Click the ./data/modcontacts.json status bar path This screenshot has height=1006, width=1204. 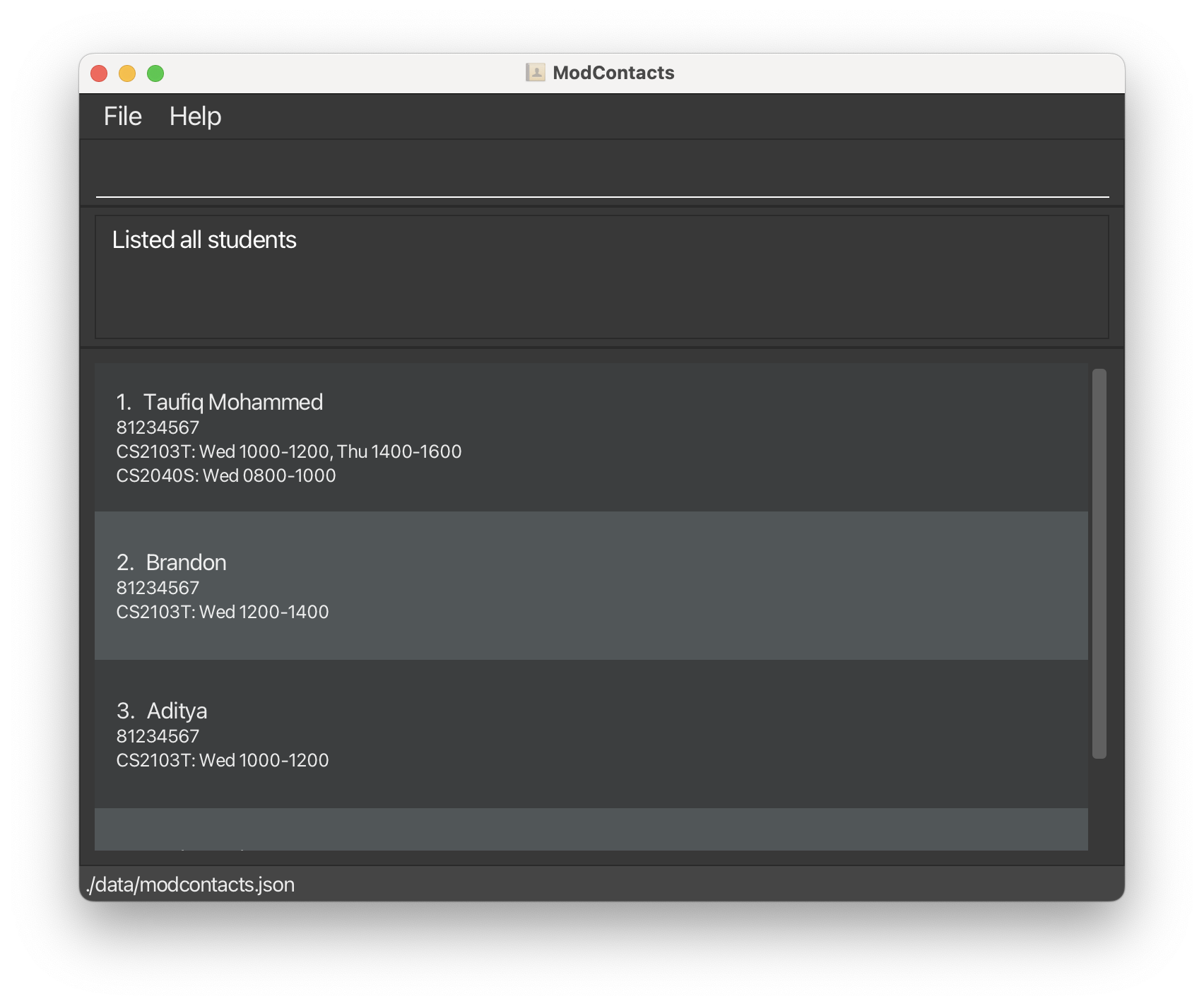point(191,884)
